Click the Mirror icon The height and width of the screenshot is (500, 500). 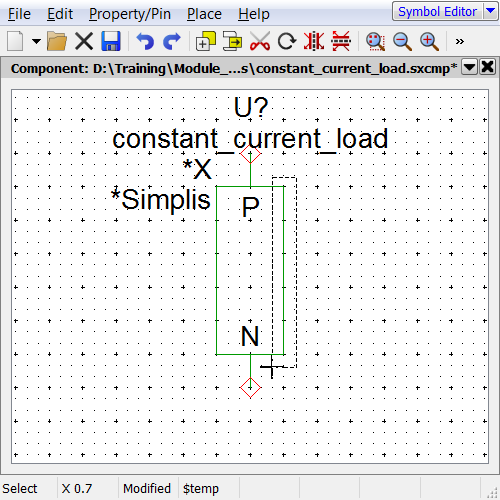(x=314, y=41)
